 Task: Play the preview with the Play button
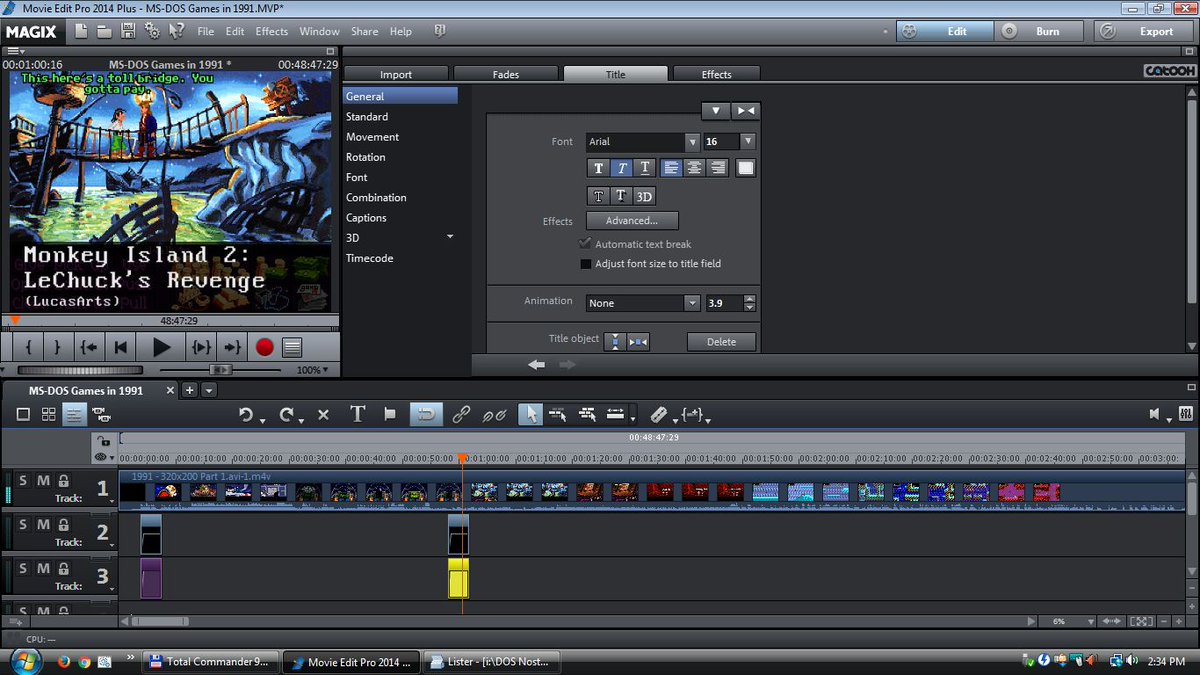pyautogui.click(x=161, y=348)
